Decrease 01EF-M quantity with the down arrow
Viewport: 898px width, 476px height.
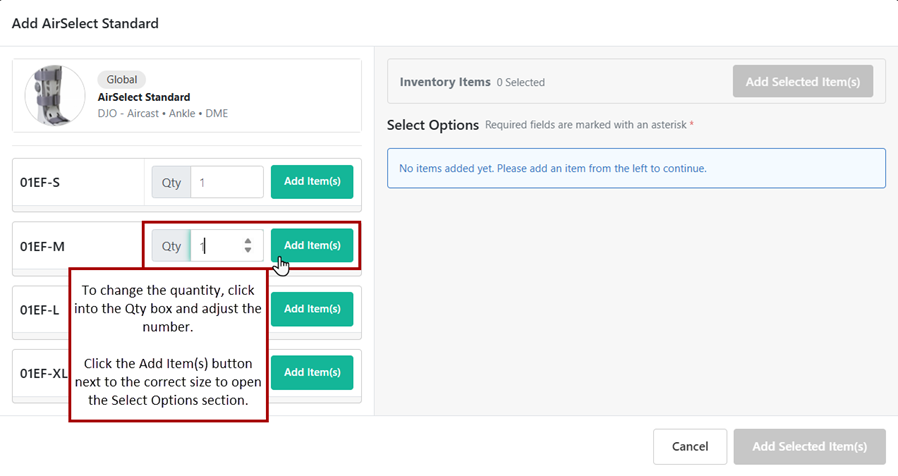pyautogui.click(x=248, y=250)
